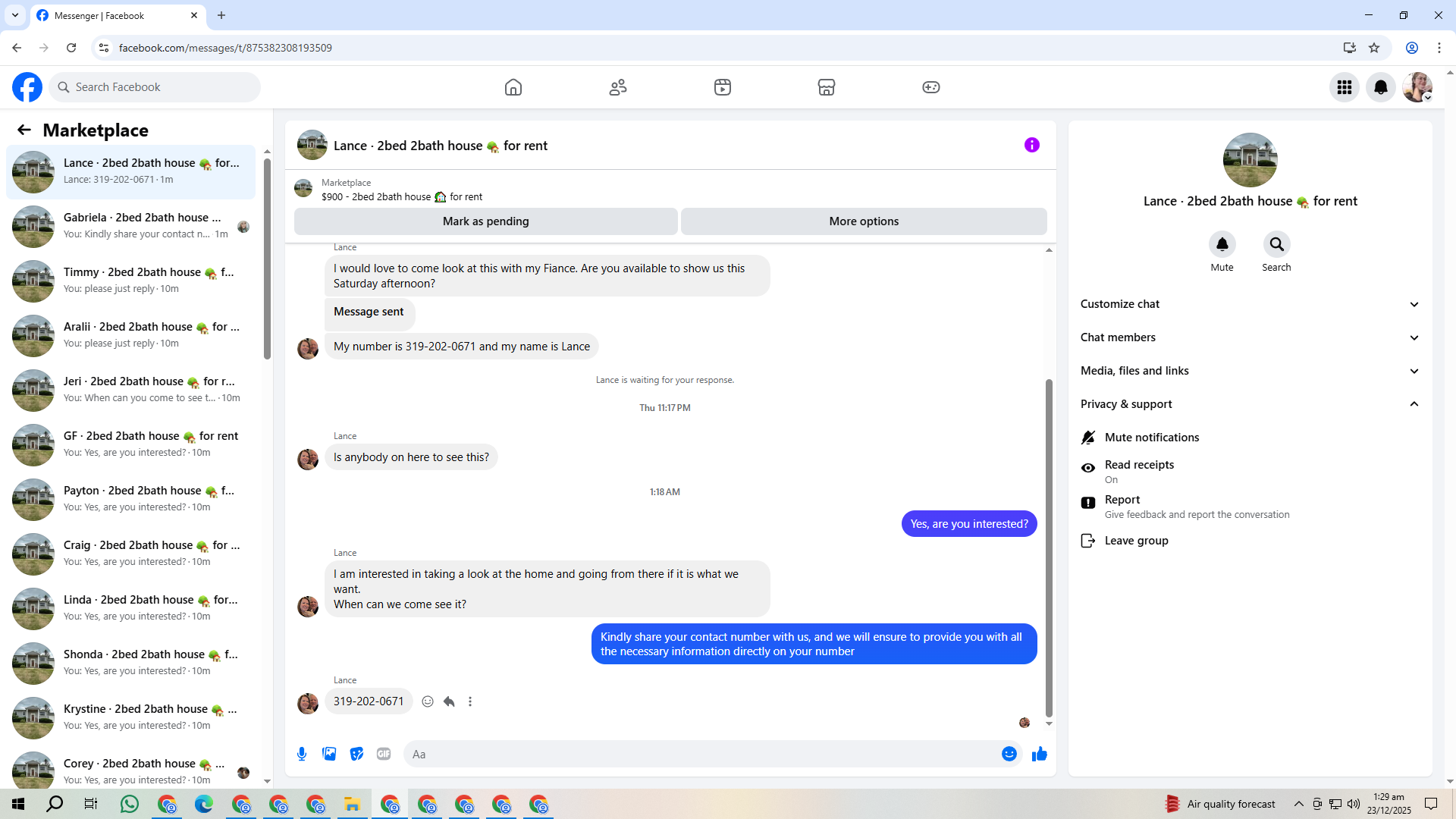Go back from Marketplace messages list
Viewport: 1456px width, 819px height.
coord(24,130)
